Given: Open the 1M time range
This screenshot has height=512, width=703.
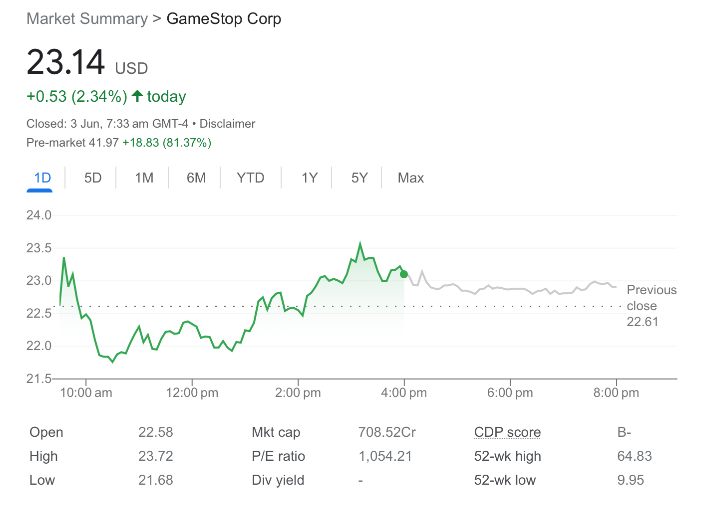Looking at the screenshot, I should point(144,178).
